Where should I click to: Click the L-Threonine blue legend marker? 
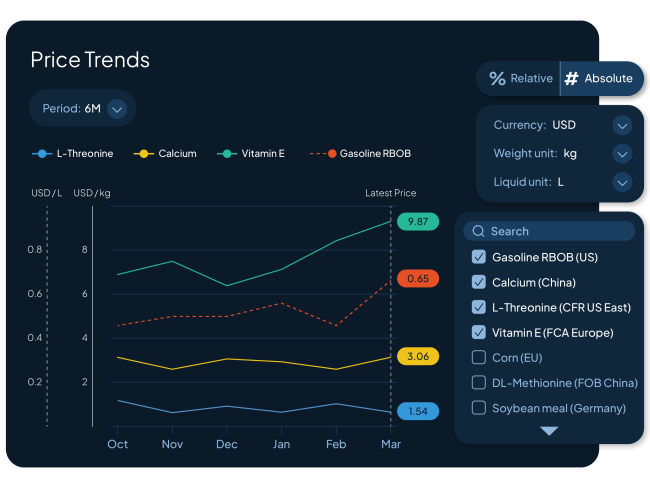(x=41, y=154)
